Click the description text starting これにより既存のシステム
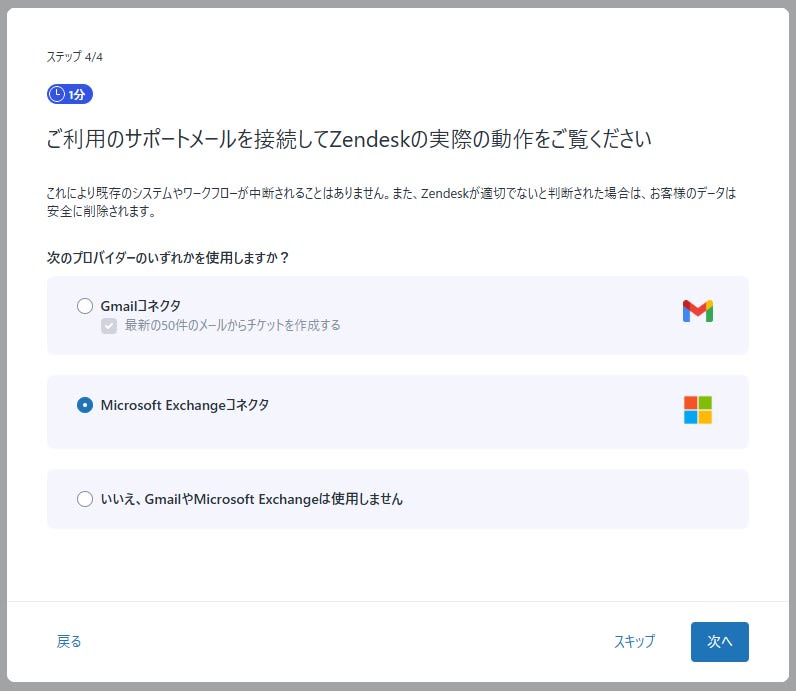796x691 pixels. coord(391,202)
